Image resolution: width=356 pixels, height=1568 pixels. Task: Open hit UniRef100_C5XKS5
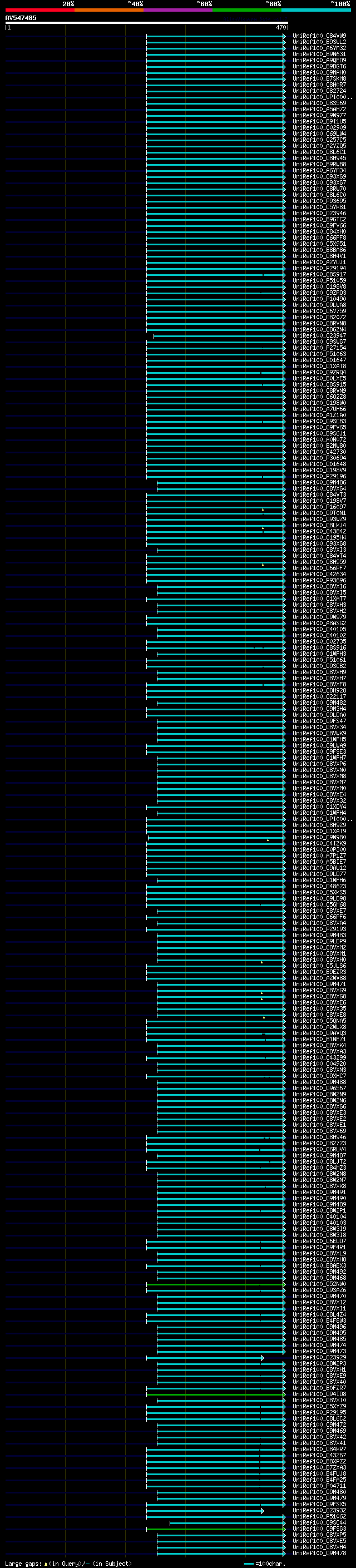pos(319,892)
